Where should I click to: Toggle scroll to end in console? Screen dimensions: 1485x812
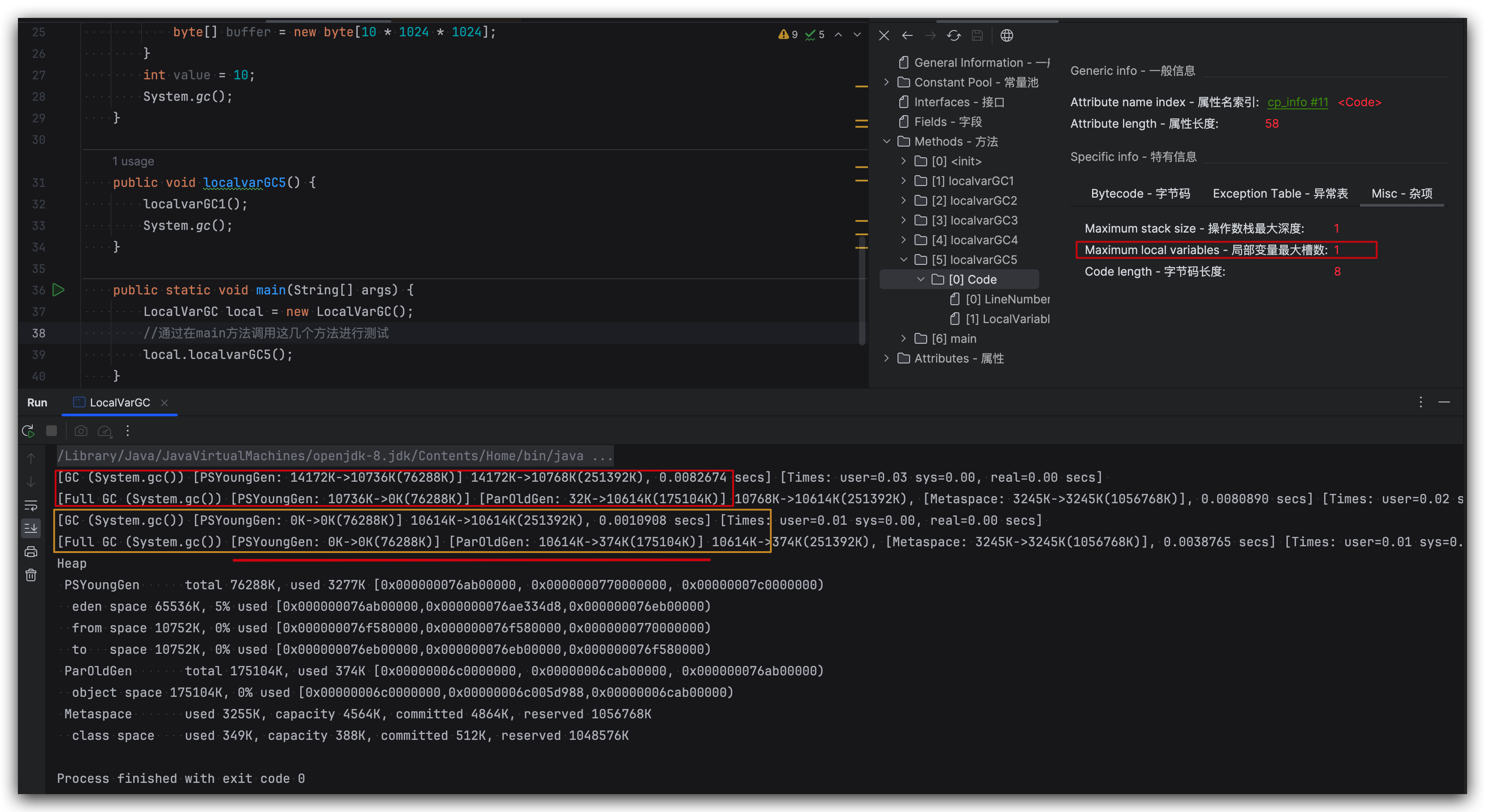31,528
